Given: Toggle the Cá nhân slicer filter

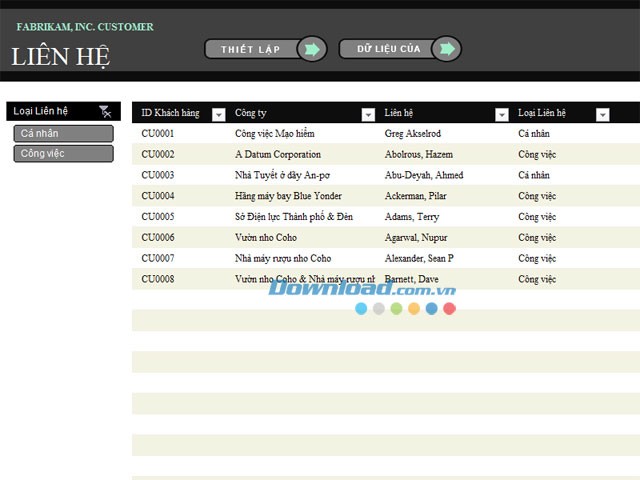Looking at the screenshot, I should pos(63,133).
